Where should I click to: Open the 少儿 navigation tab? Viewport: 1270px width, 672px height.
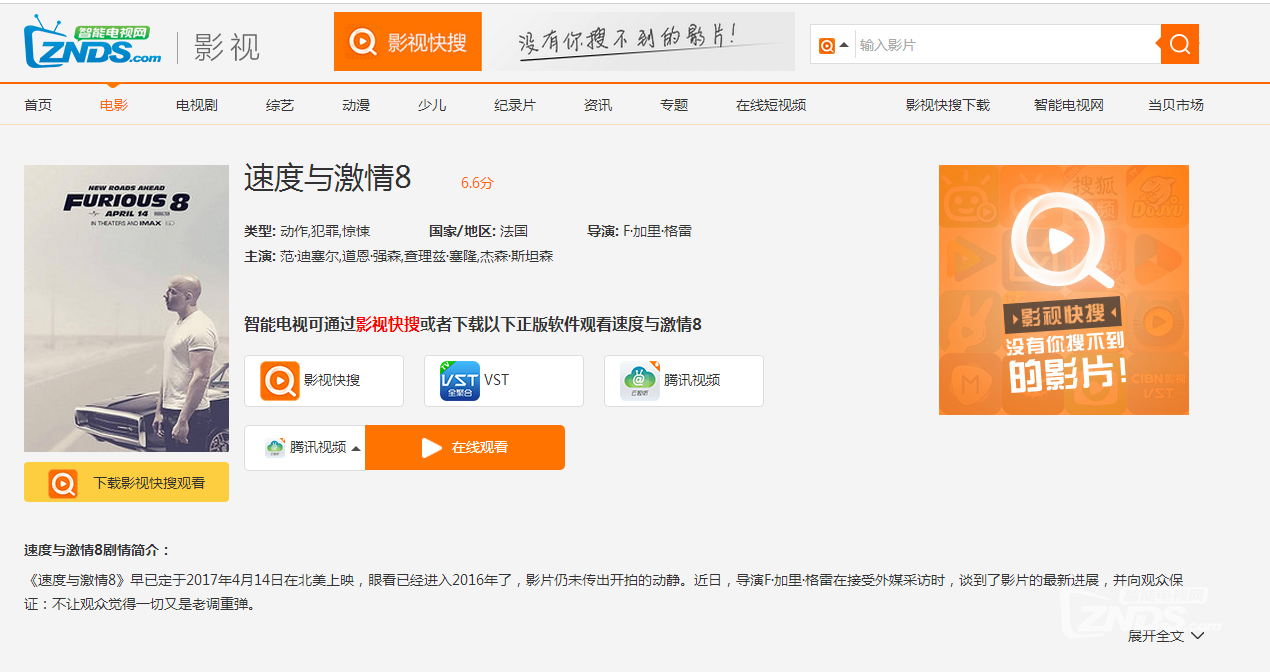tap(432, 105)
